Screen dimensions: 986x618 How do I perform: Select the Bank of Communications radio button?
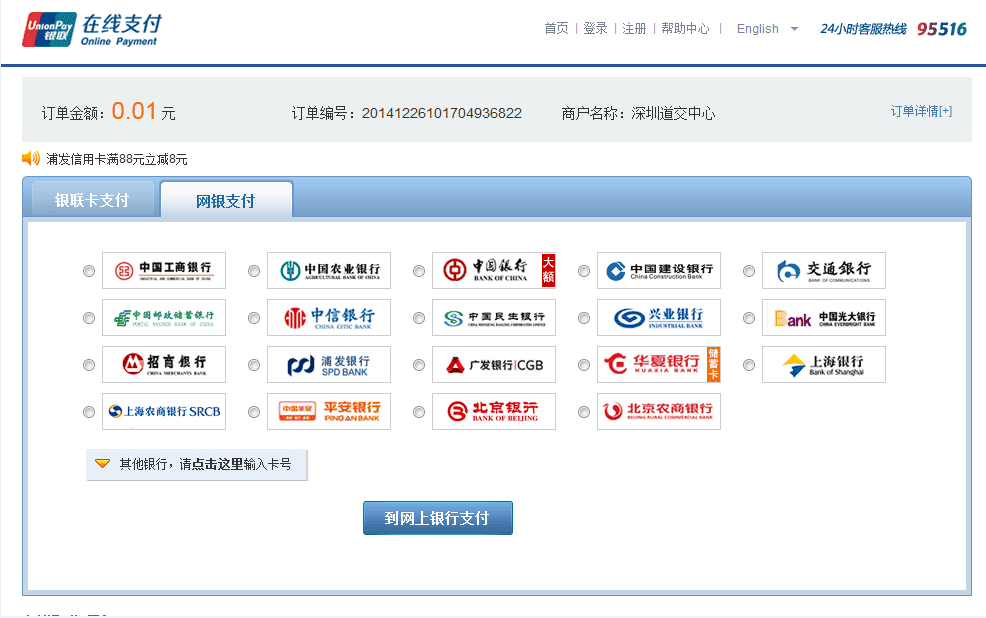click(749, 271)
